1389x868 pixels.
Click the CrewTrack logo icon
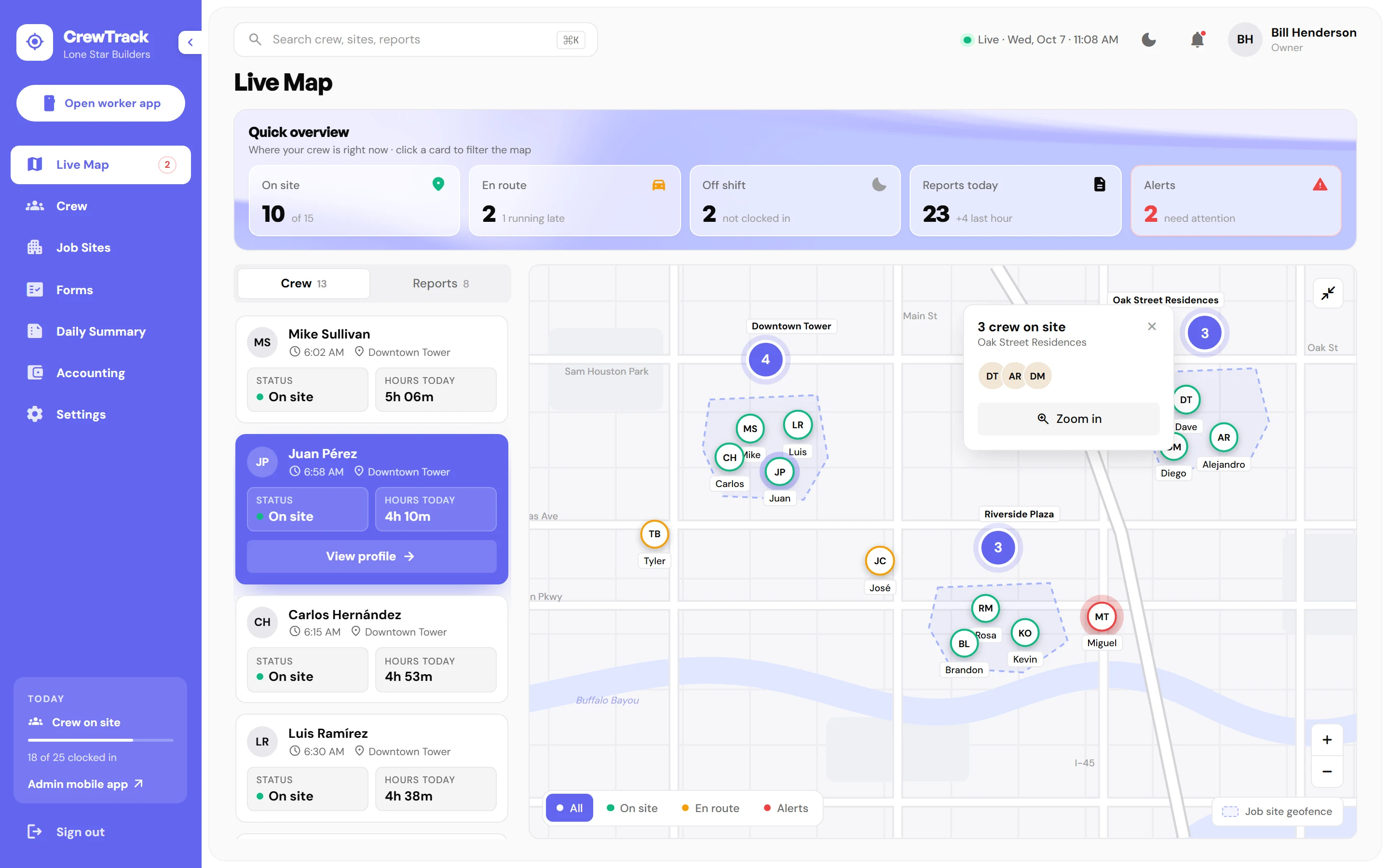point(34,42)
